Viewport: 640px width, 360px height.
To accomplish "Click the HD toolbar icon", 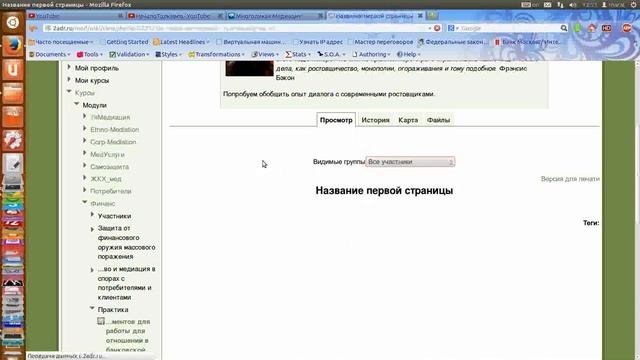I will pos(607,28).
